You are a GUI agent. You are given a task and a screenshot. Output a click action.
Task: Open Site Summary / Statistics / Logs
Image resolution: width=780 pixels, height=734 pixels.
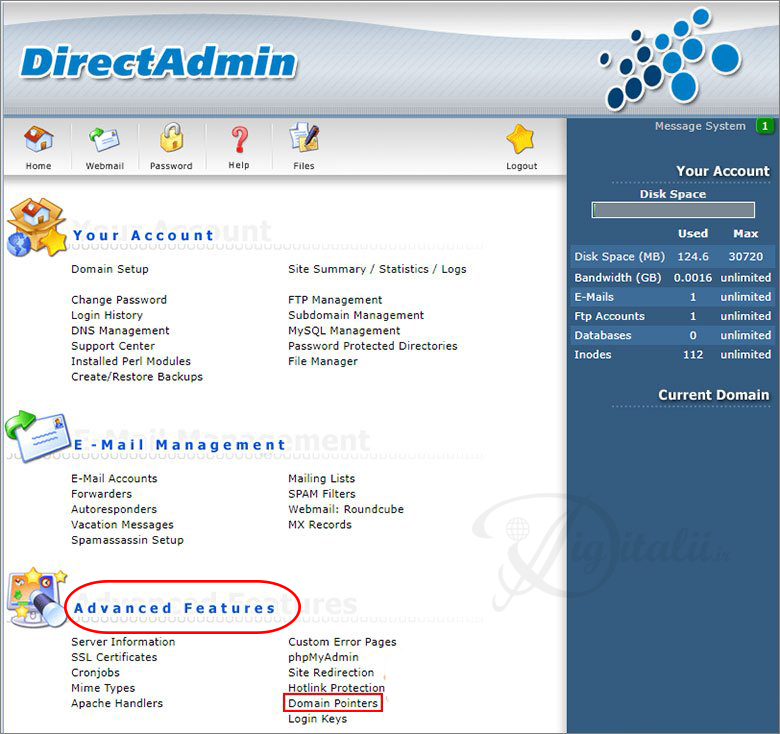coord(377,269)
